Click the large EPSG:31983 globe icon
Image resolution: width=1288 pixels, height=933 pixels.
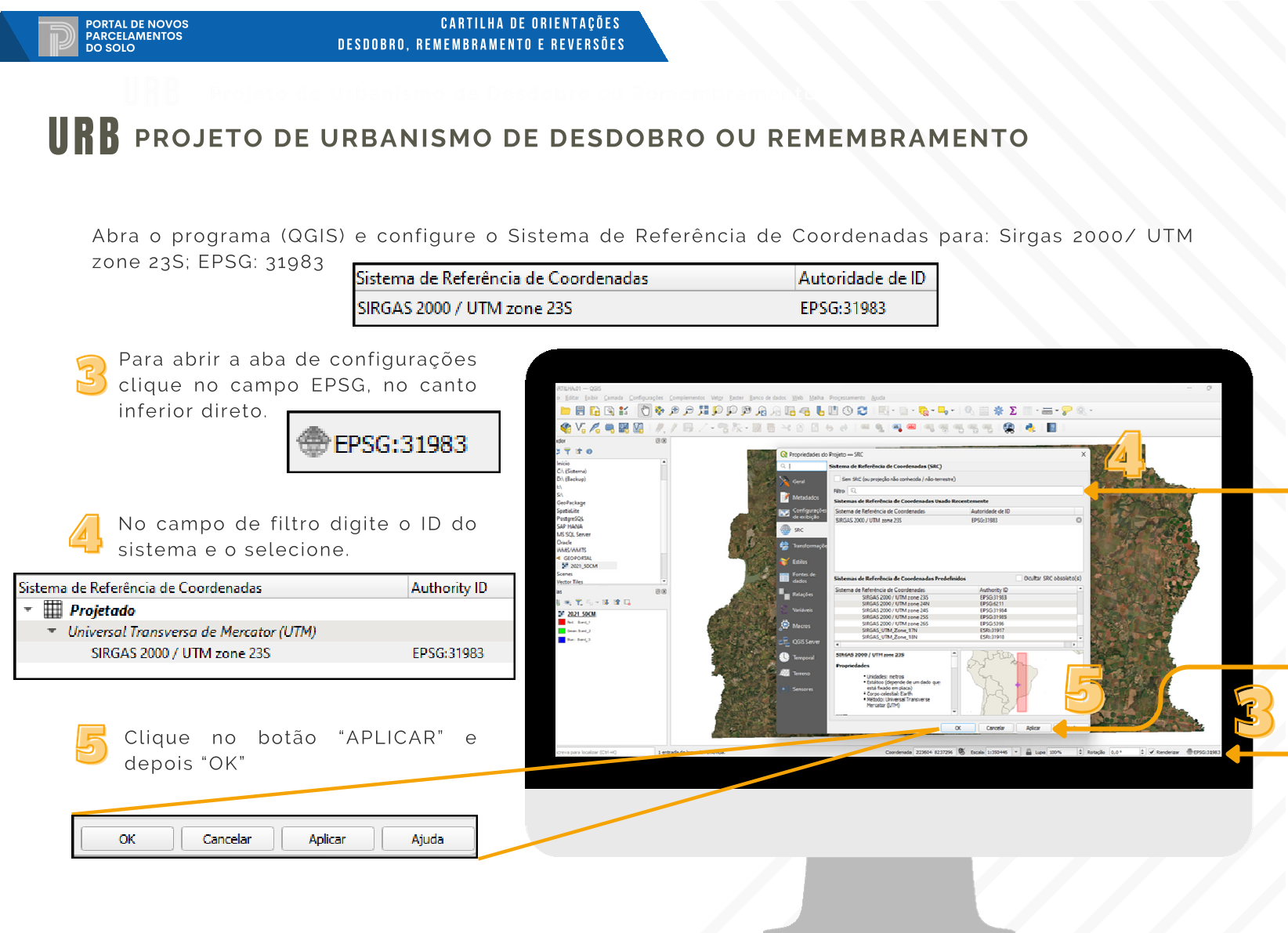[313, 443]
